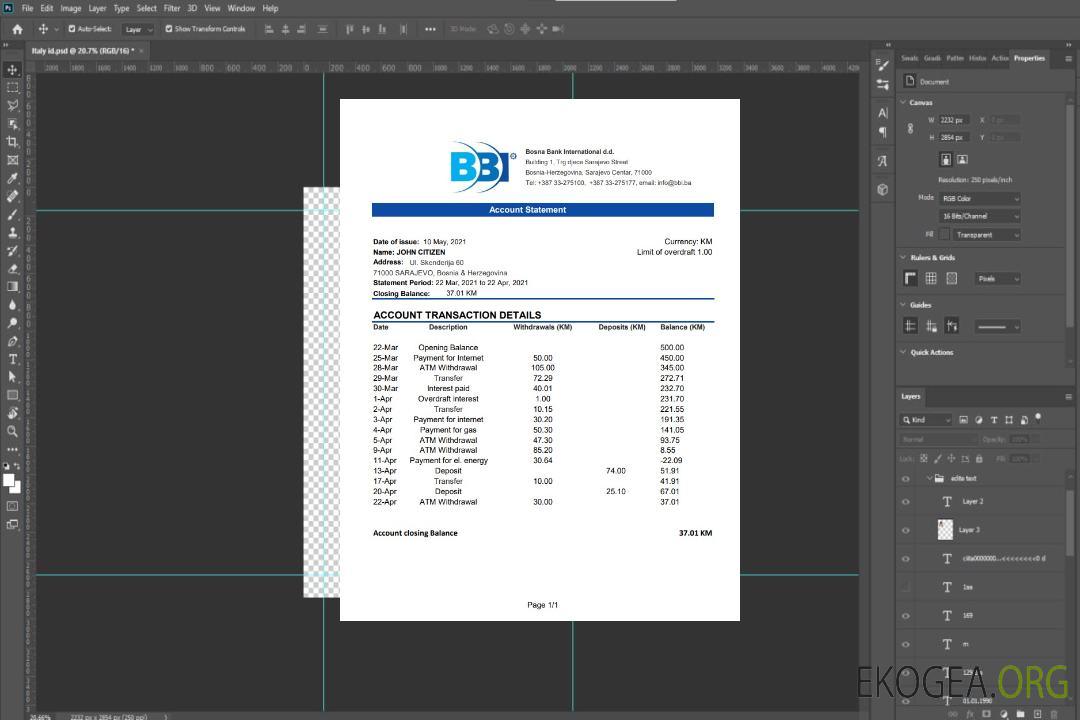
Task: Toggle the Auto-Select checkbox
Action: [72, 29]
